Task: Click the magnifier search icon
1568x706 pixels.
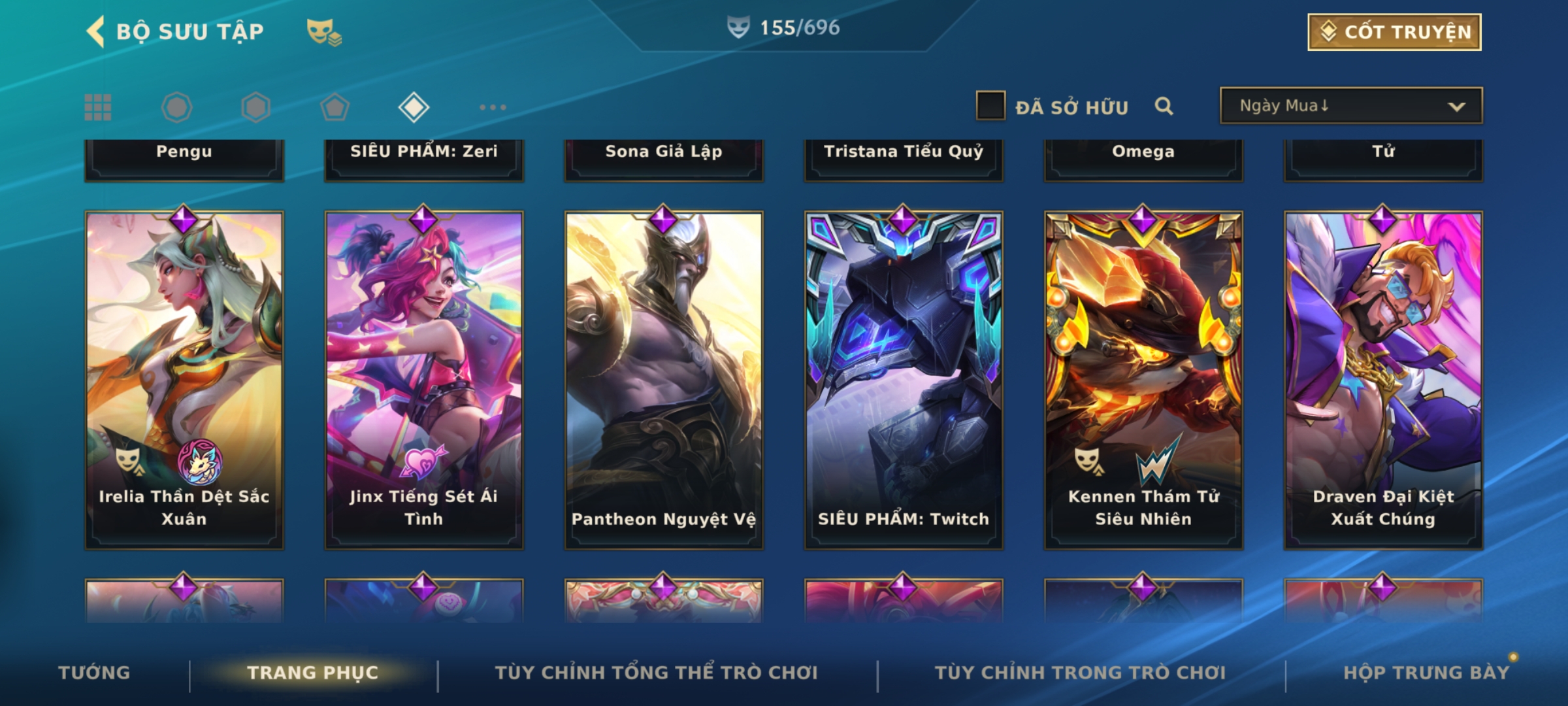Action: point(1164,106)
